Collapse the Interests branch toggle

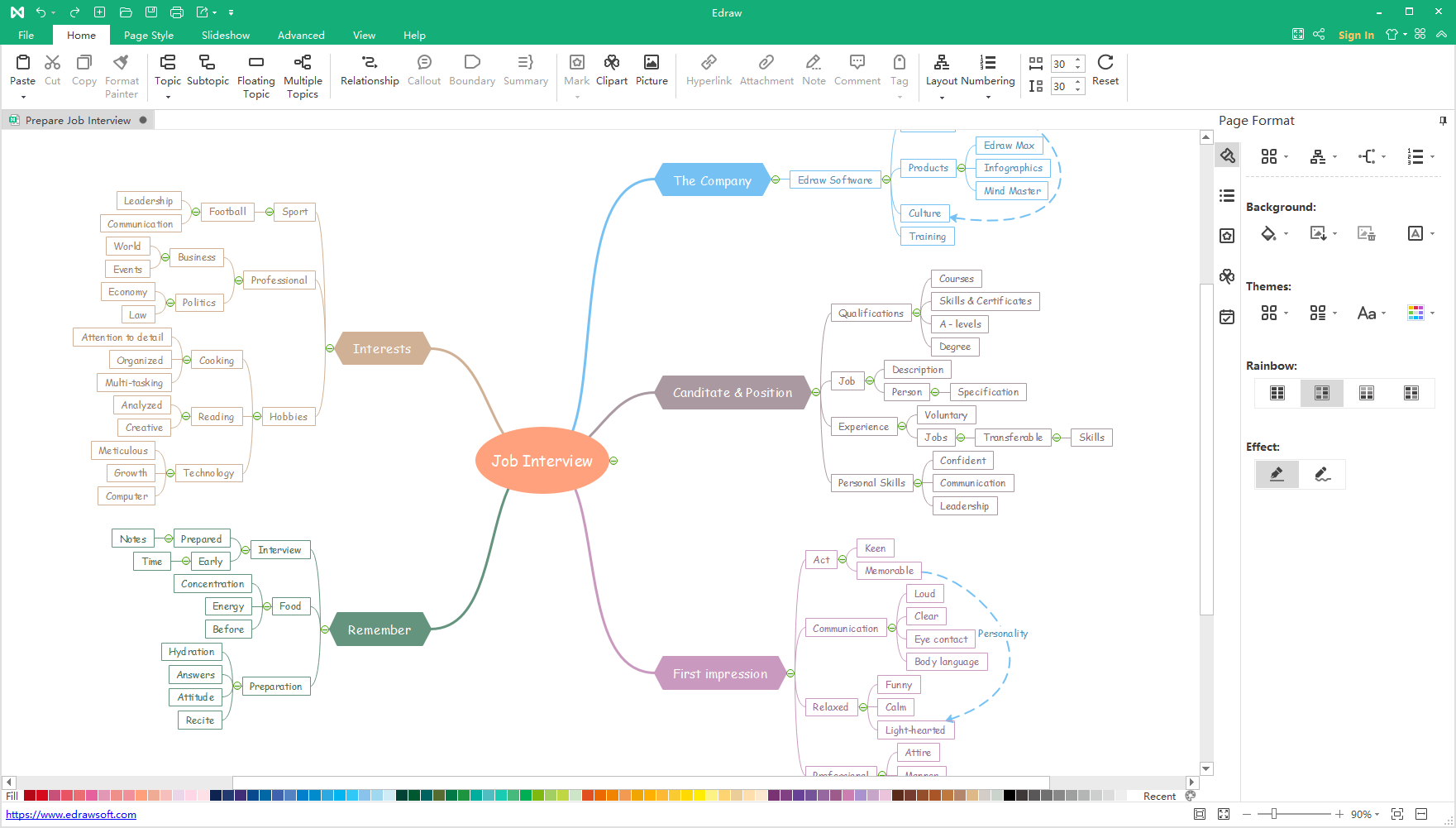click(330, 348)
